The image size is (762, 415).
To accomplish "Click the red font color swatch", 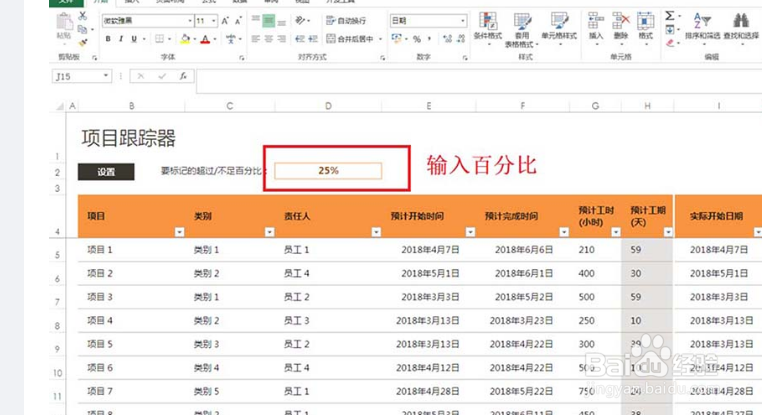I will [205, 39].
